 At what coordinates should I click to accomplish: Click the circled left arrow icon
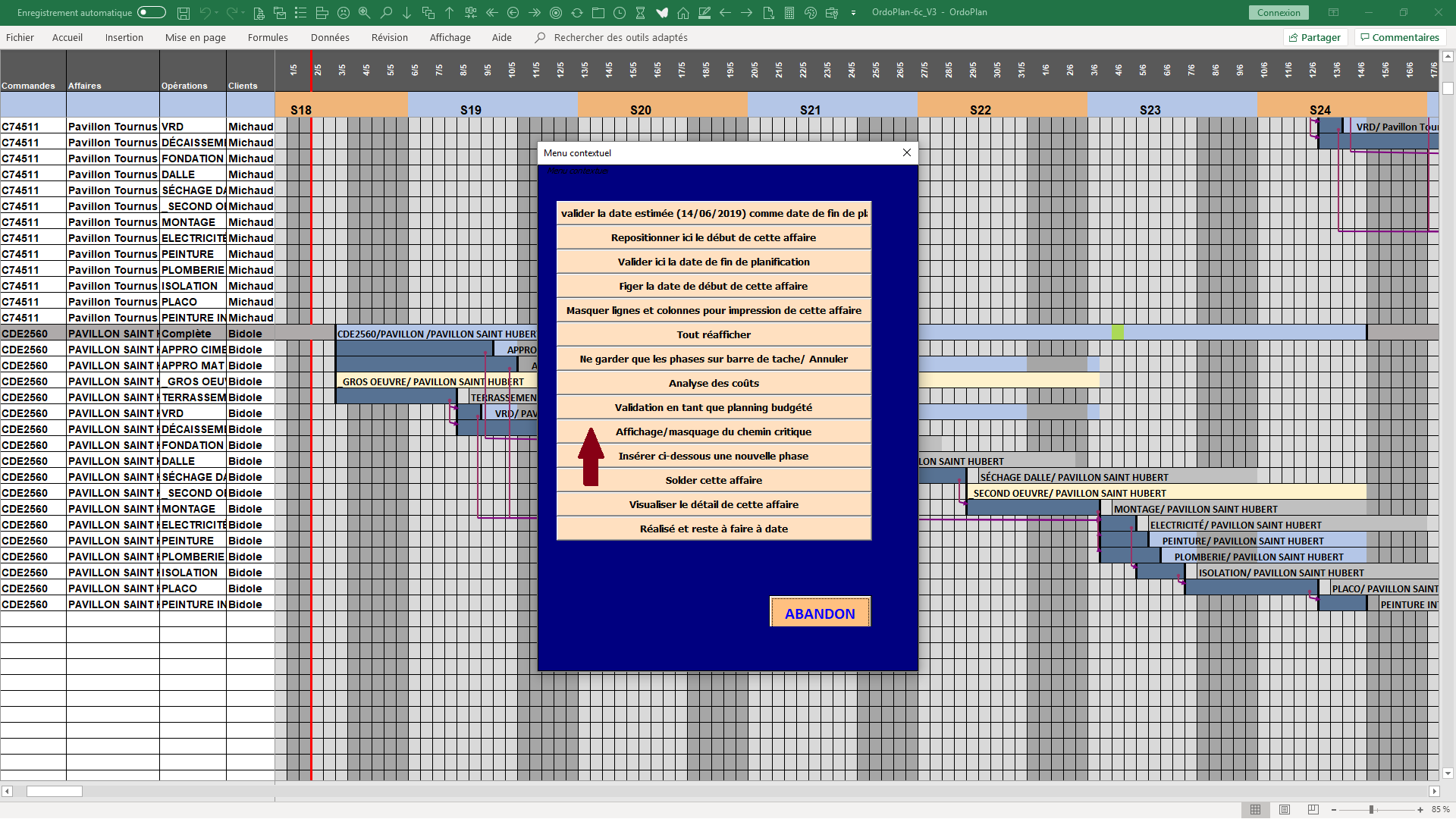(x=513, y=12)
